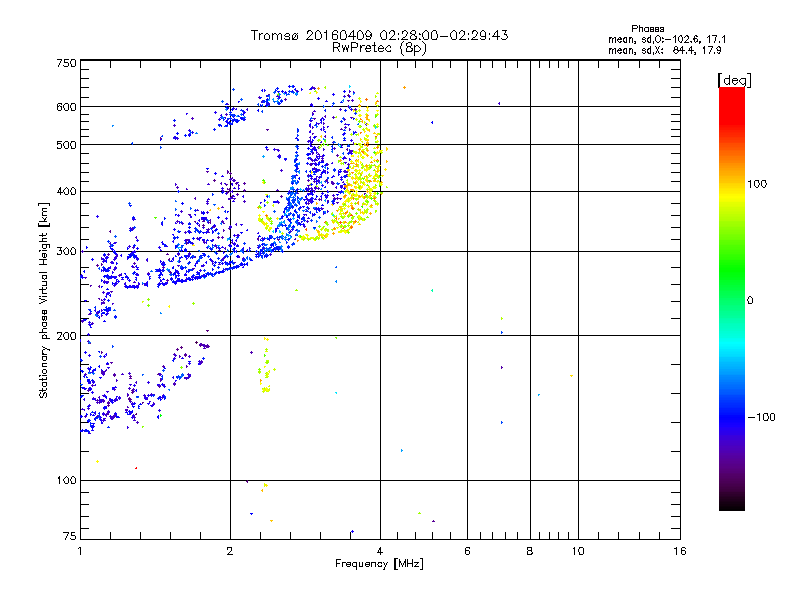
Task: Click the 'mean, sd,O:-102.6, 17.1' statistic
Action: 667,39
